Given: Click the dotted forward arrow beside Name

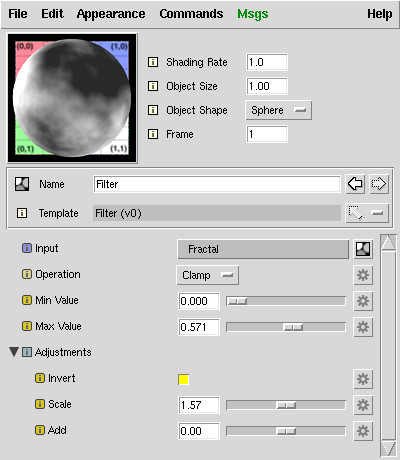Looking at the screenshot, I should pyautogui.click(x=379, y=184).
